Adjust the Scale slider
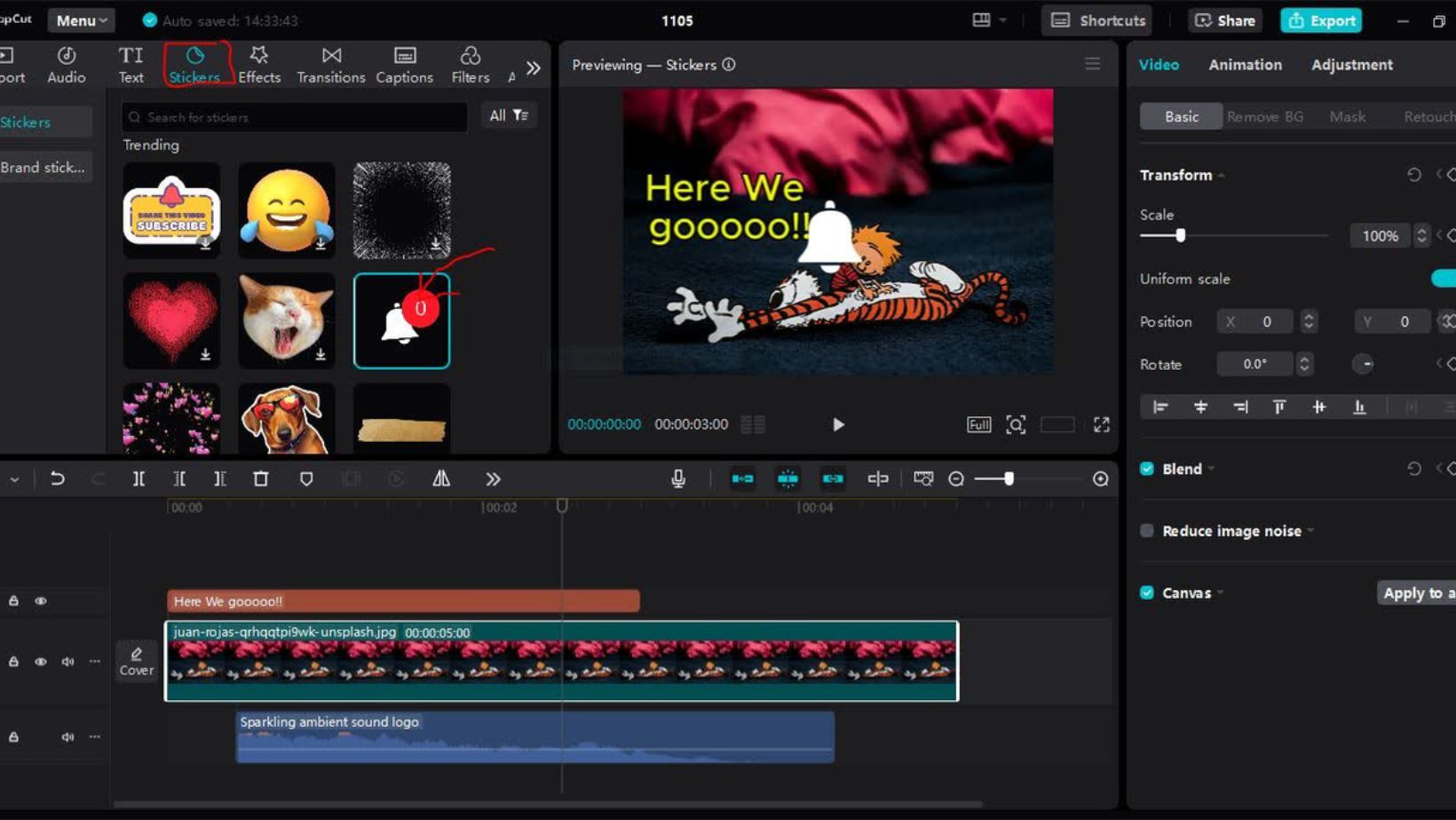Viewport: 1456px width, 820px height. pos(1180,236)
